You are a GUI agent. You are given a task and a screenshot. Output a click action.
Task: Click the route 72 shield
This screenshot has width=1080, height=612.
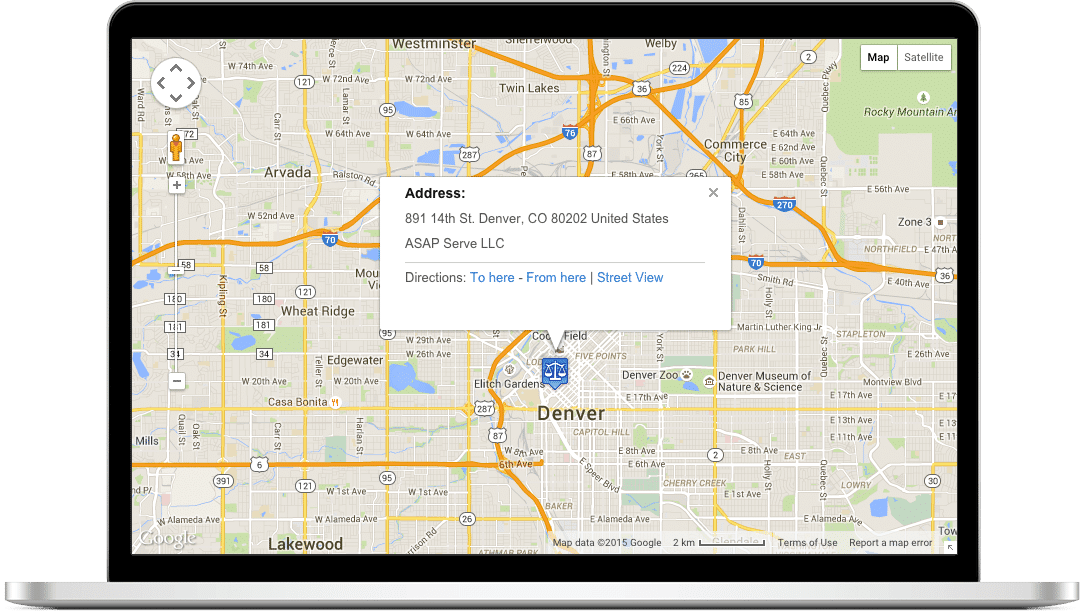click(189, 134)
